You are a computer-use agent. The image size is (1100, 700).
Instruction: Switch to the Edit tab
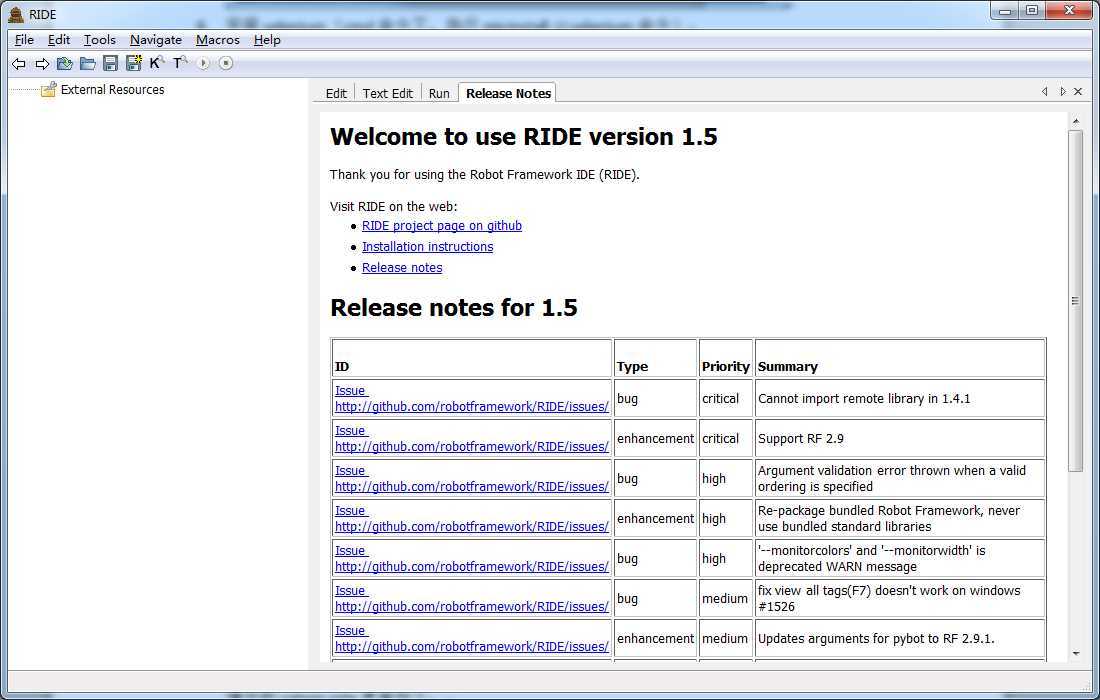coord(336,93)
